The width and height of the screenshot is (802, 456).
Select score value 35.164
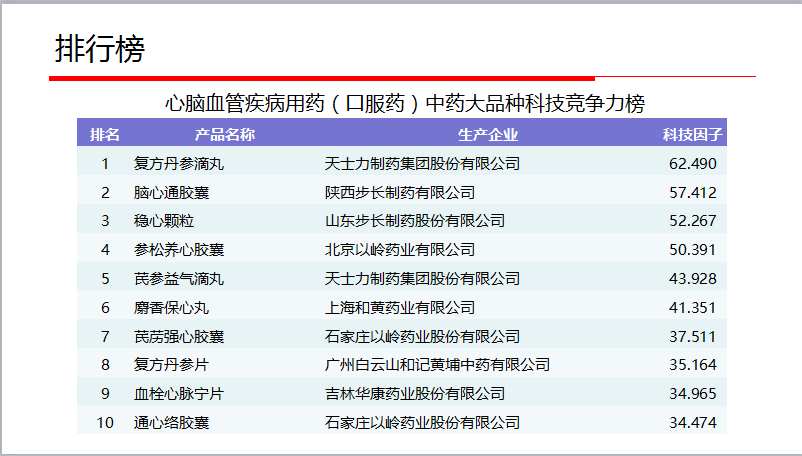[x=693, y=364]
